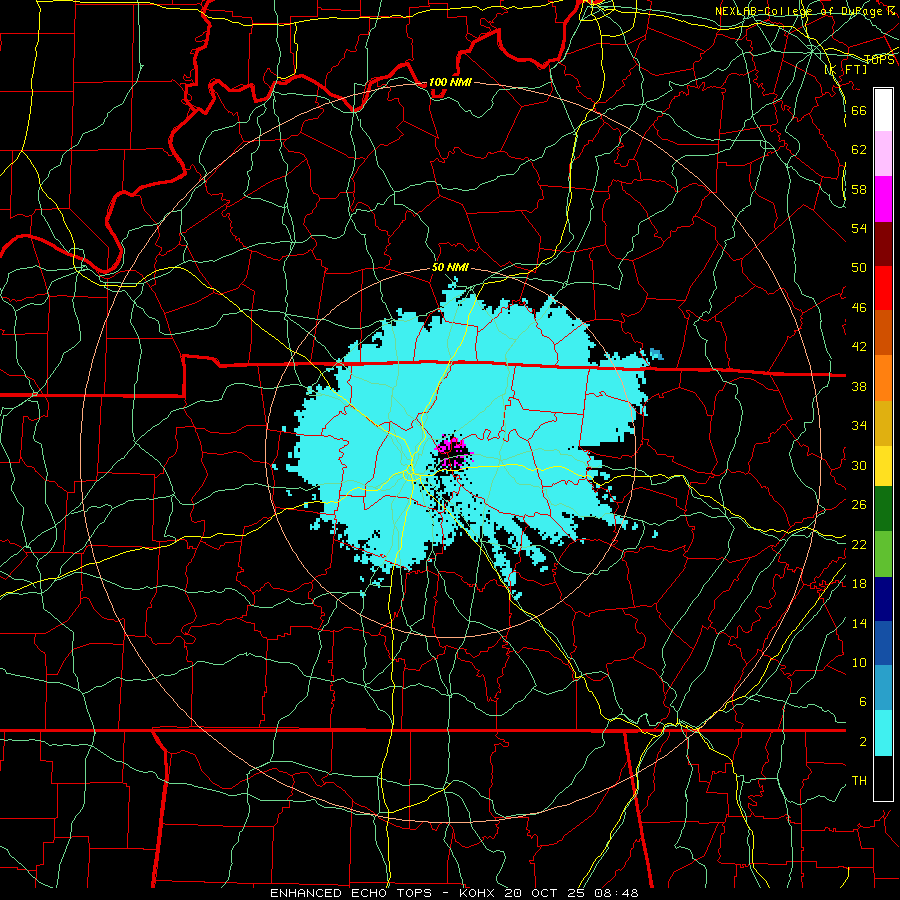Click the '10' legend value label
Screen dimensions: 900x900
(x=859, y=663)
